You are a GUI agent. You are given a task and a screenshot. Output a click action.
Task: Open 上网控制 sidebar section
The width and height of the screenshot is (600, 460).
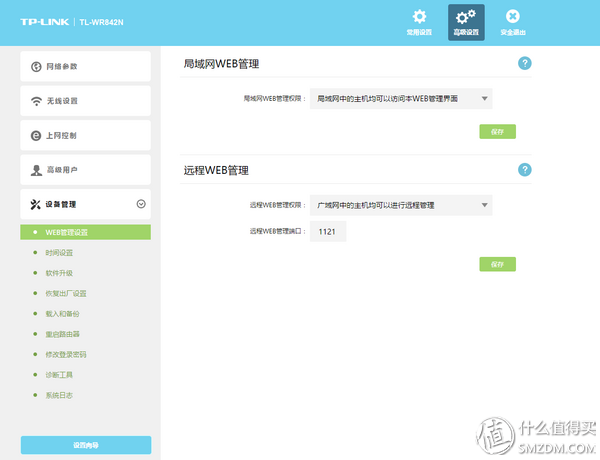(85, 136)
